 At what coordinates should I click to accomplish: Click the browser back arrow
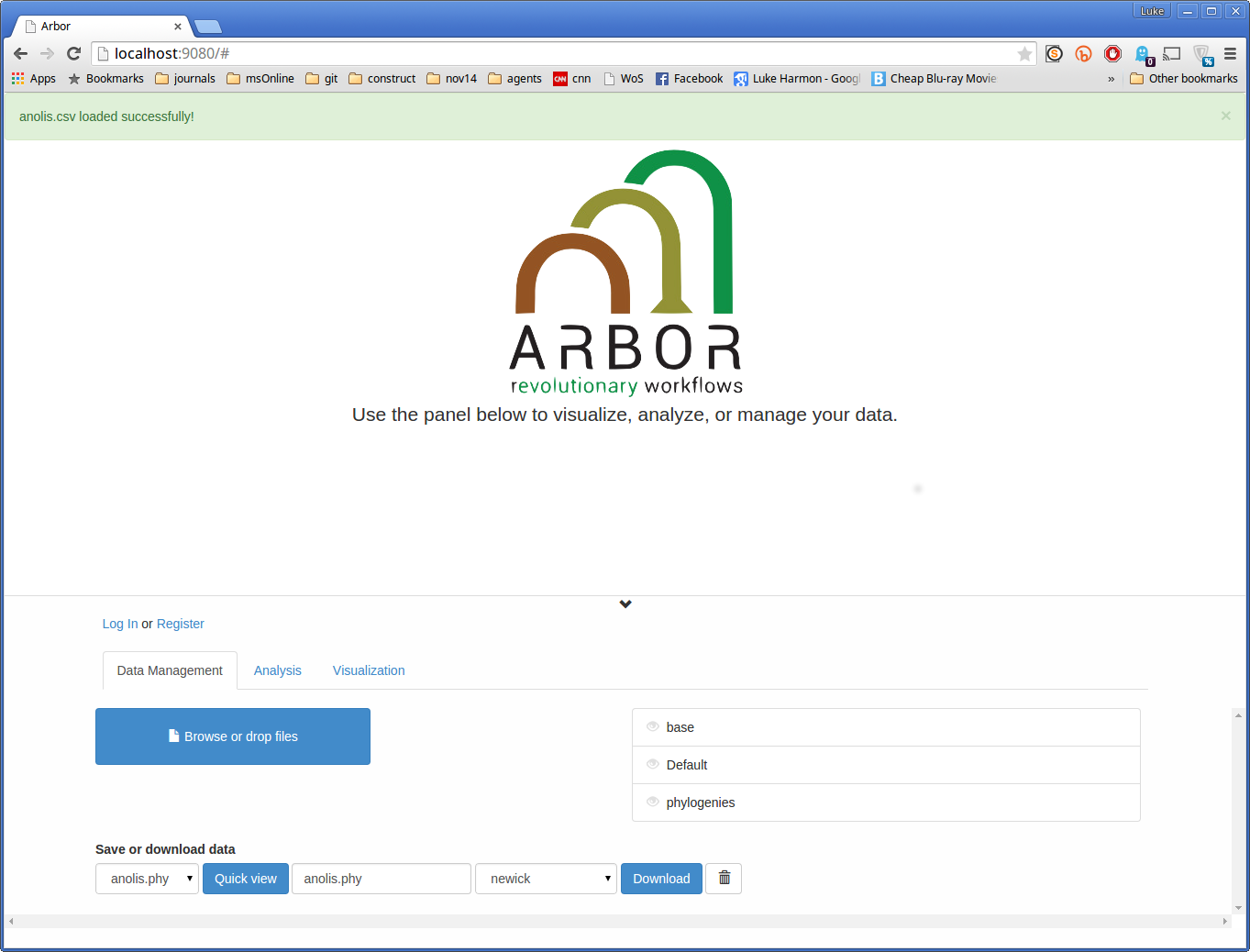[20, 54]
